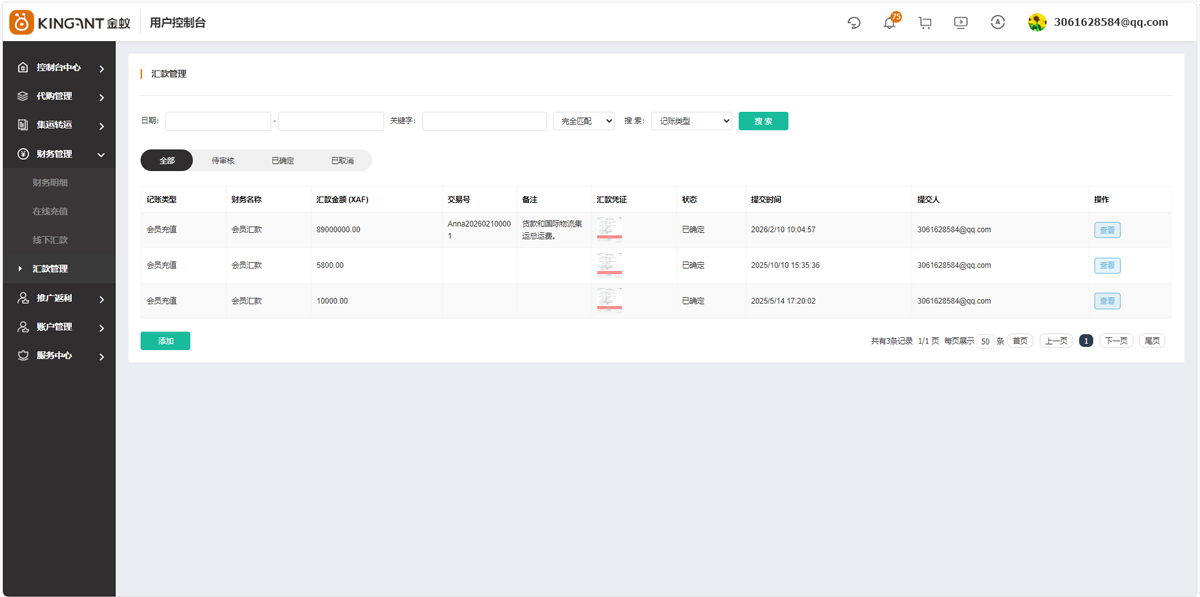Open the 完全匹配 match type dropdown
The width and height of the screenshot is (1200, 597).
tap(584, 121)
